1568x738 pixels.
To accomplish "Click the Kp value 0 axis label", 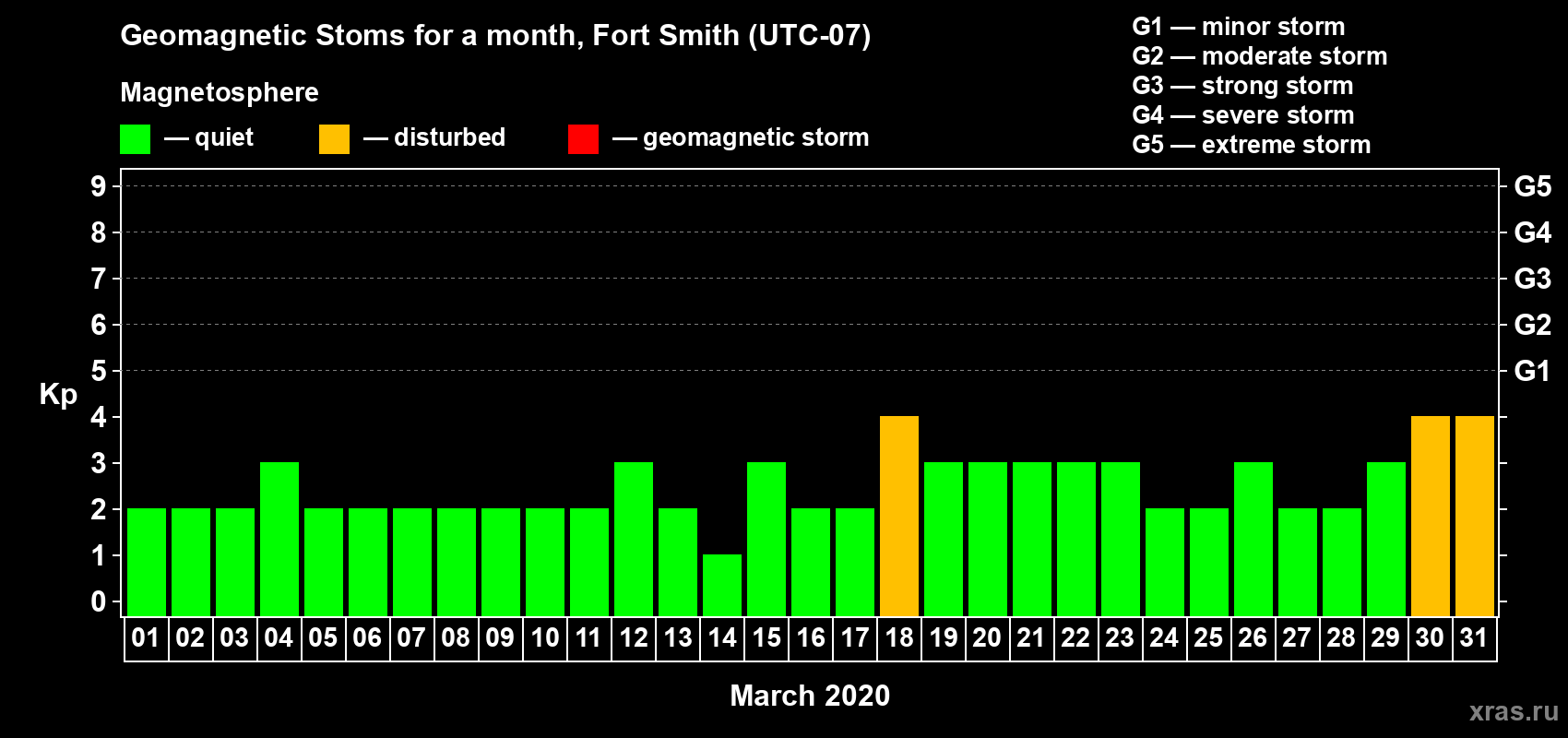I will (99, 601).
